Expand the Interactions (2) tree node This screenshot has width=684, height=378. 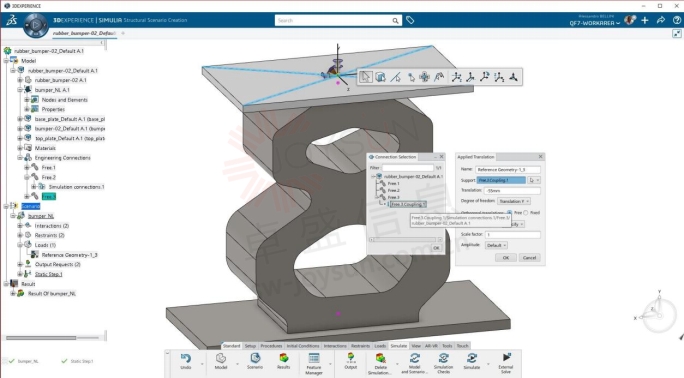click(x=20, y=225)
